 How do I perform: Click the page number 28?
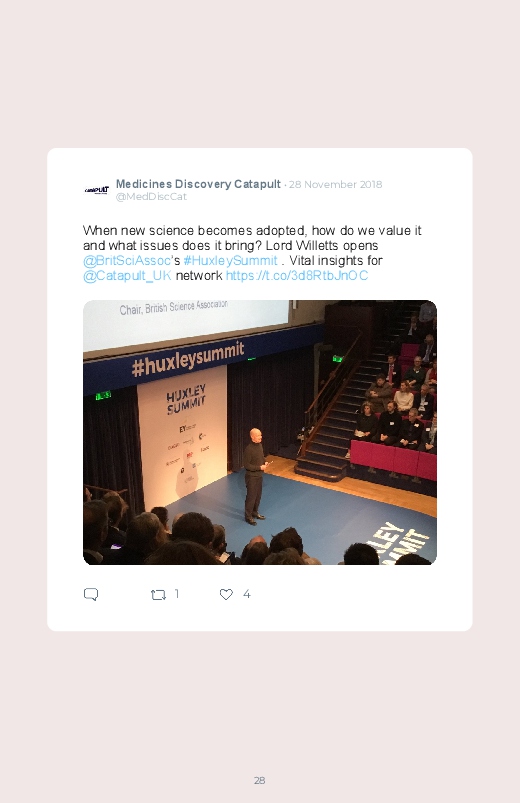point(260,780)
